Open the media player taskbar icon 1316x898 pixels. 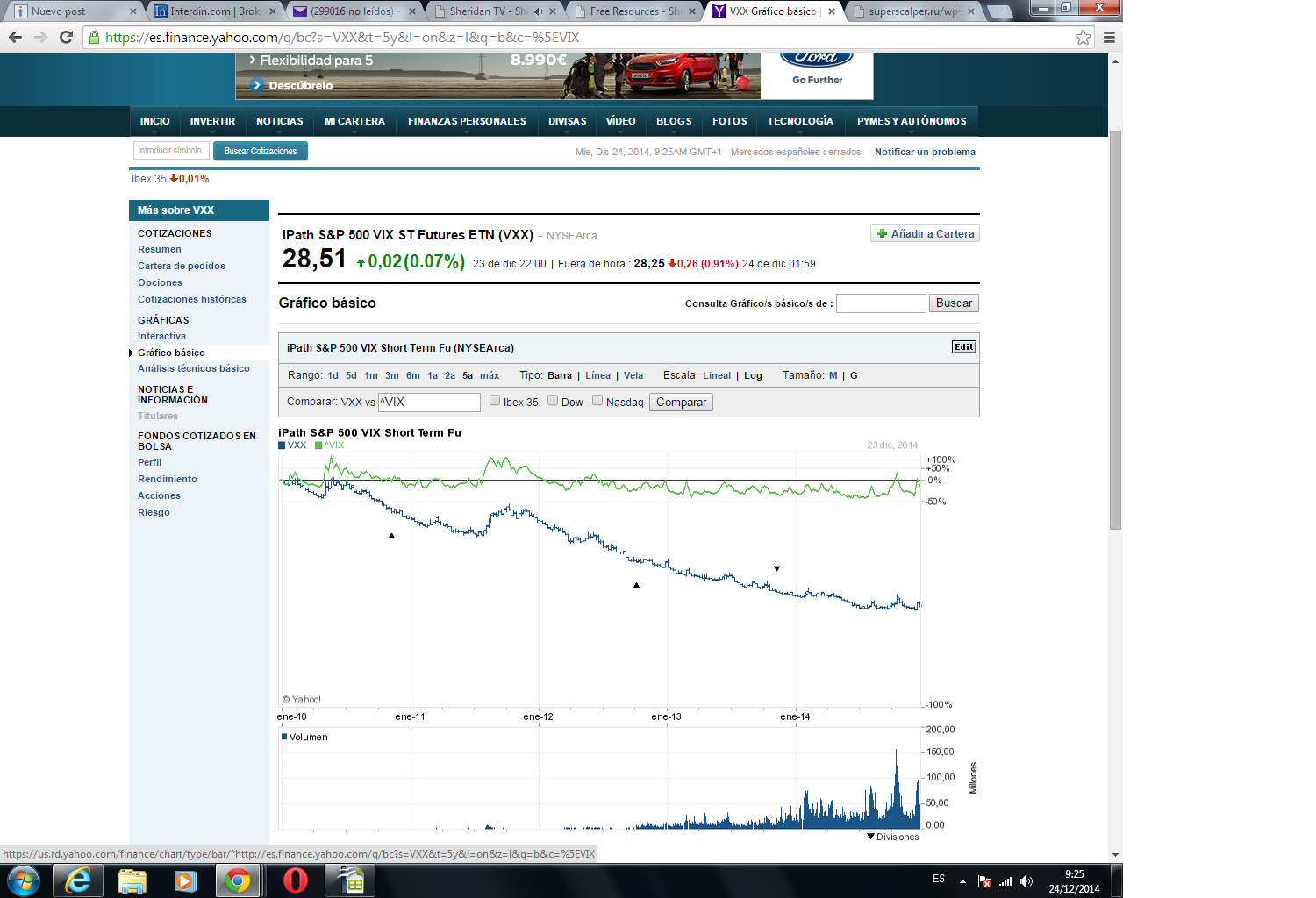185,880
